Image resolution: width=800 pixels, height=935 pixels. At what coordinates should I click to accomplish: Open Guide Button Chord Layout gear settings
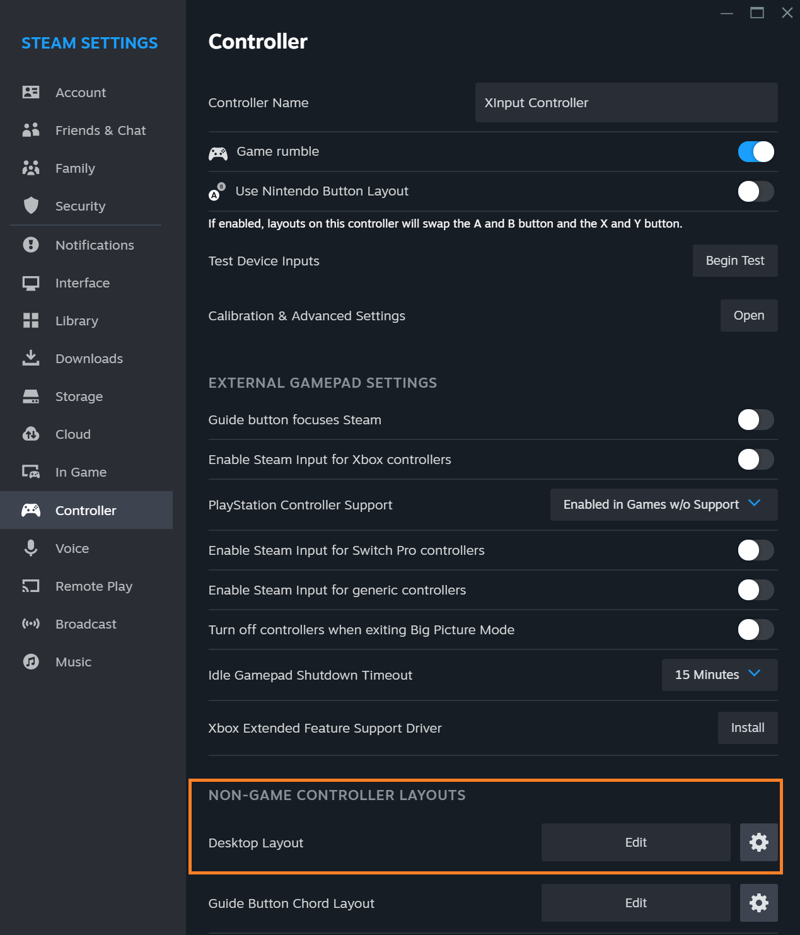click(759, 903)
